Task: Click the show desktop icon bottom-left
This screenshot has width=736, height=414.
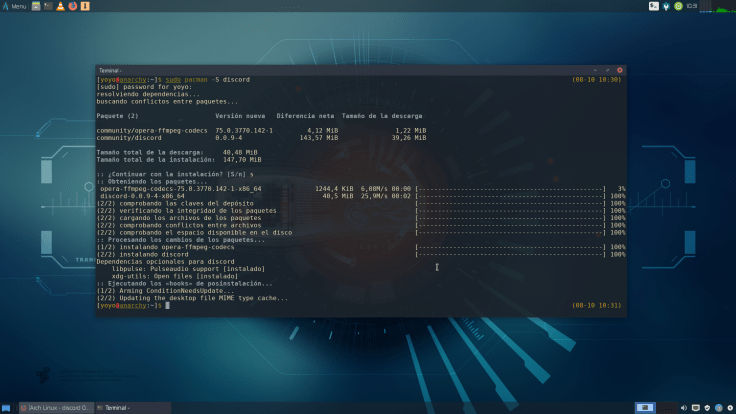Action: 6,408
